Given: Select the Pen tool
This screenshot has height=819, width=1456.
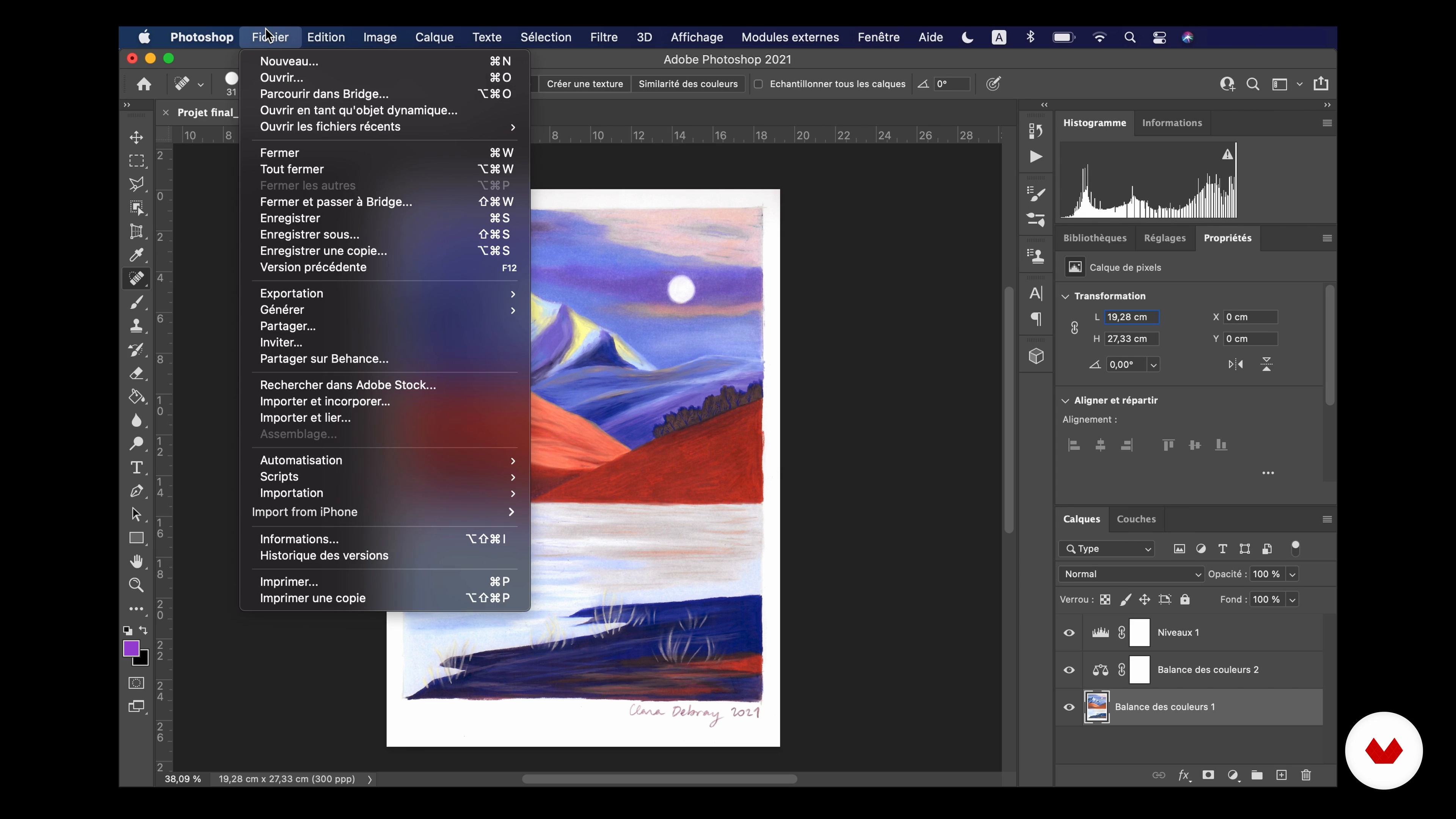Looking at the screenshot, I should click(x=136, y=491).
